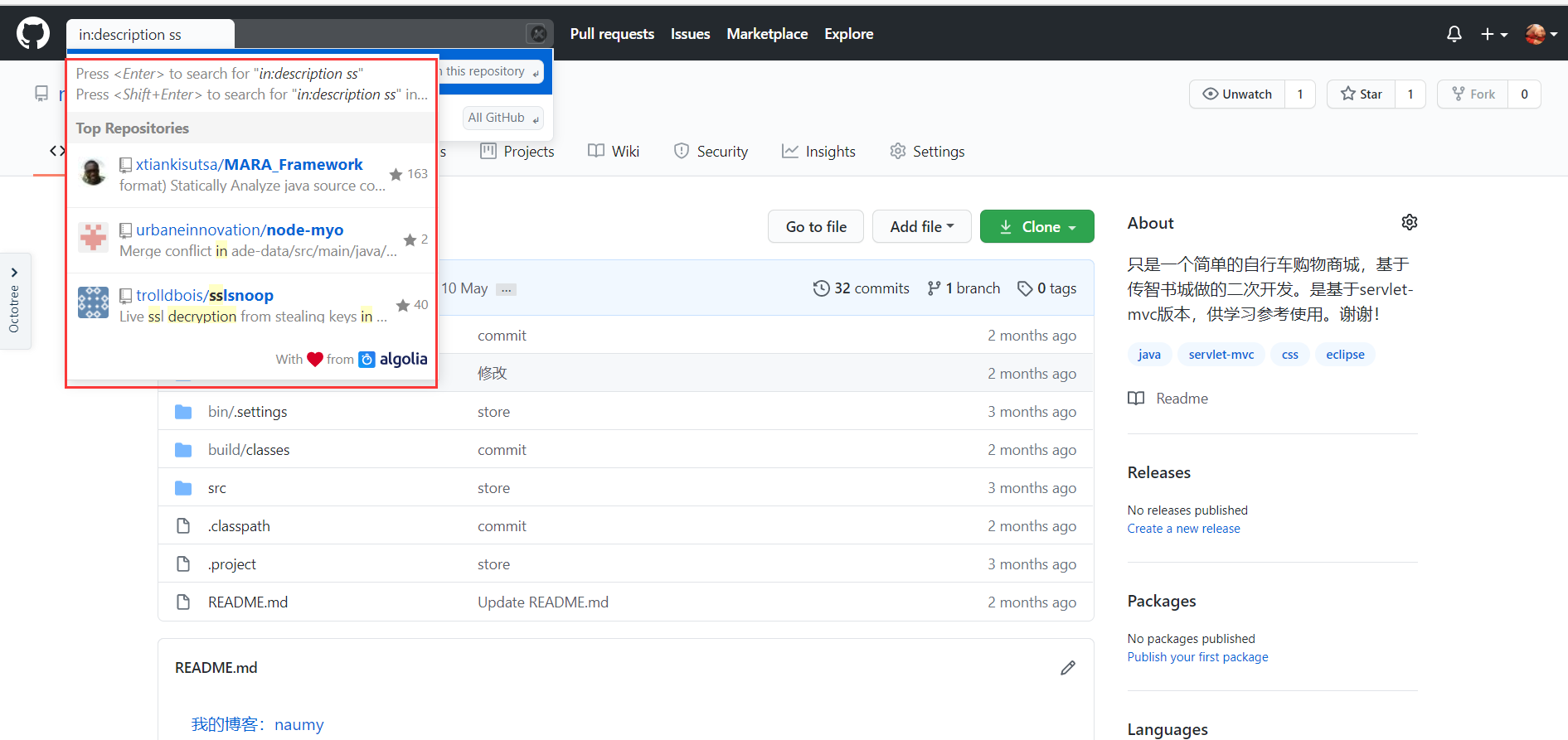Open the forks count of 0

click(1524, 94)
